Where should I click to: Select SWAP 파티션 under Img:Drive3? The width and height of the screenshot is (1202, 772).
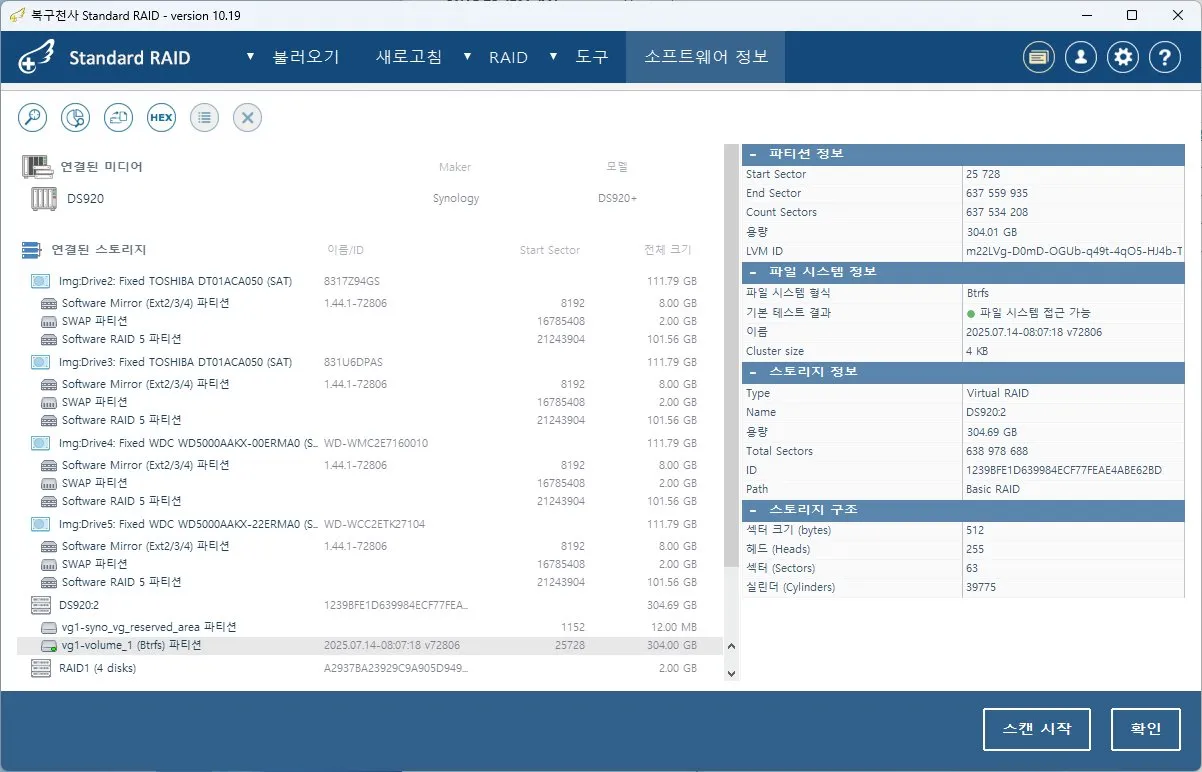tap(369, 402)
